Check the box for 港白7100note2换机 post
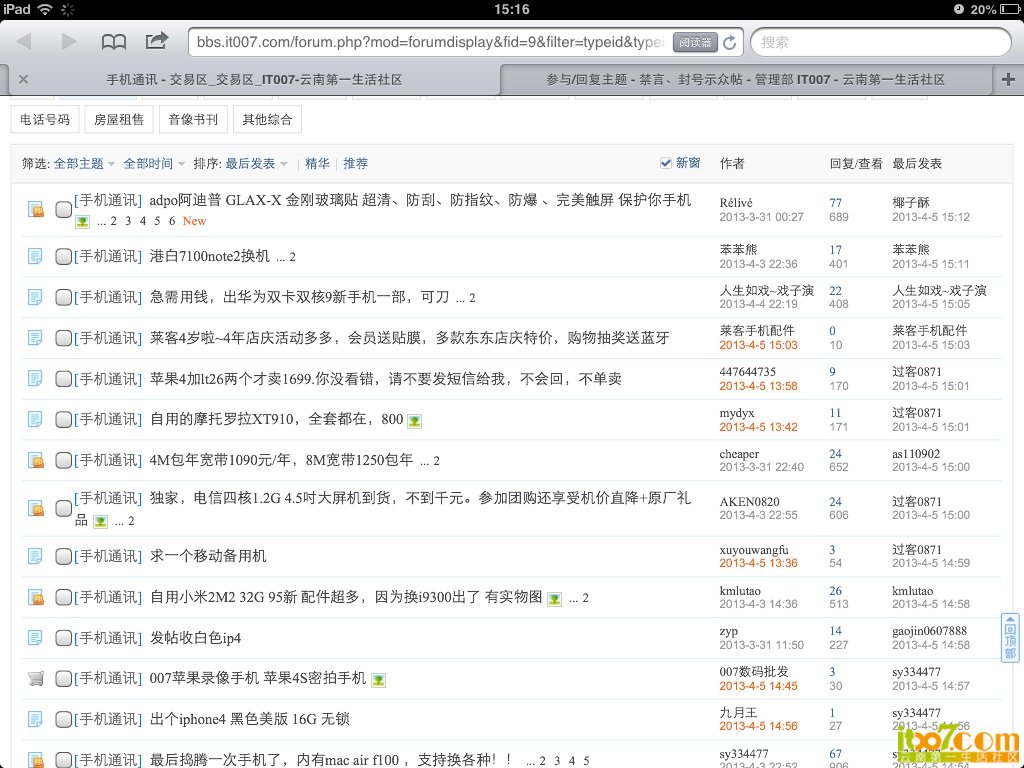Screen dimensions: 1024x768 (63, 257)
